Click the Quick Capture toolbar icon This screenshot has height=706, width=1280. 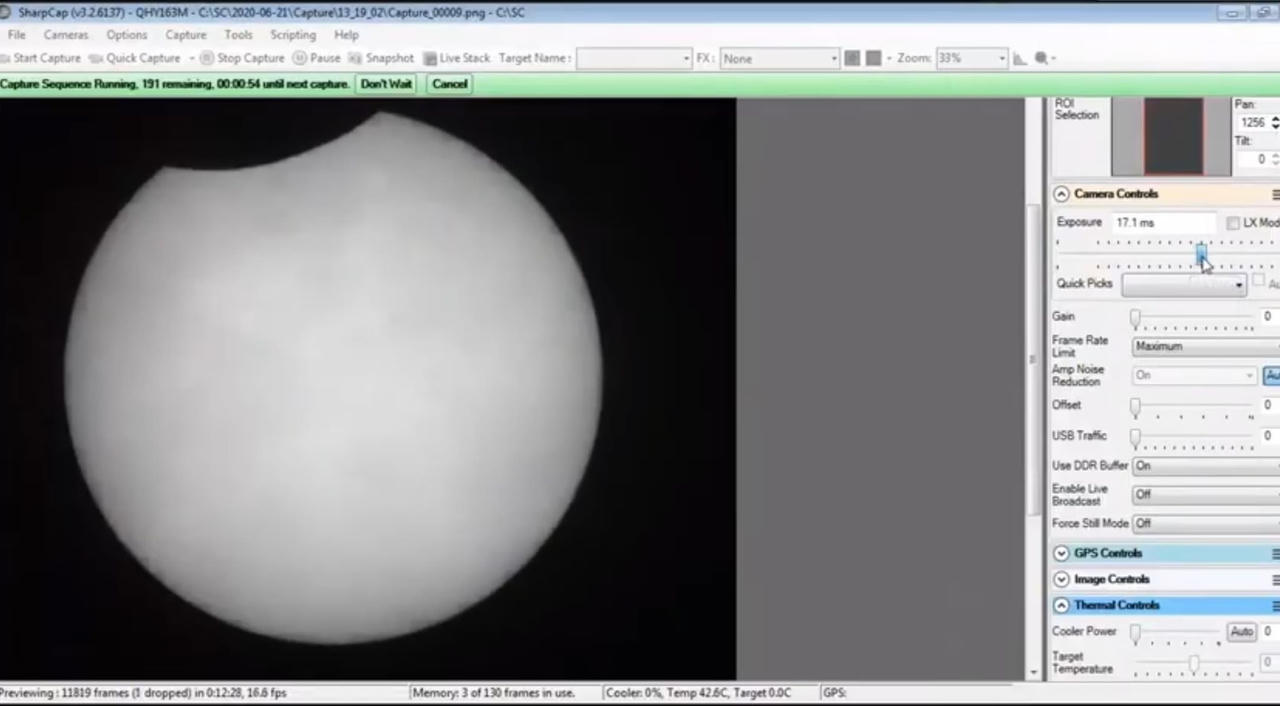[96, 58]
